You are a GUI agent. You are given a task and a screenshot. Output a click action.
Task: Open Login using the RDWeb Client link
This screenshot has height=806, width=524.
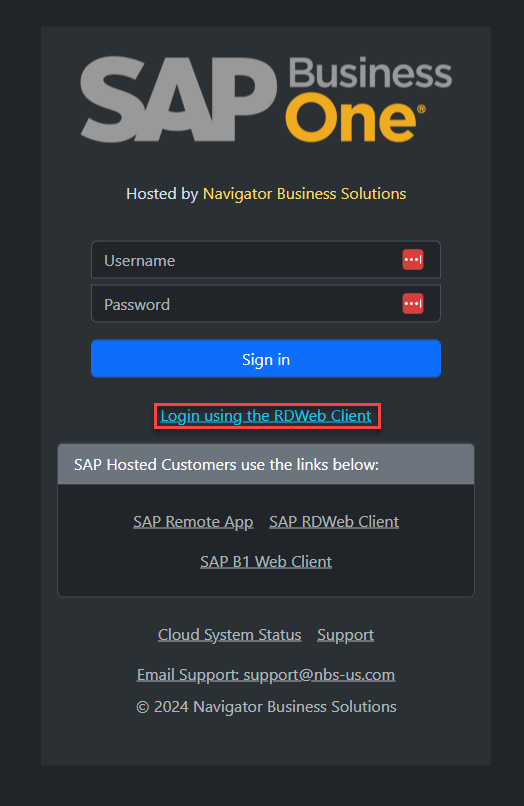tap(266, 416)
